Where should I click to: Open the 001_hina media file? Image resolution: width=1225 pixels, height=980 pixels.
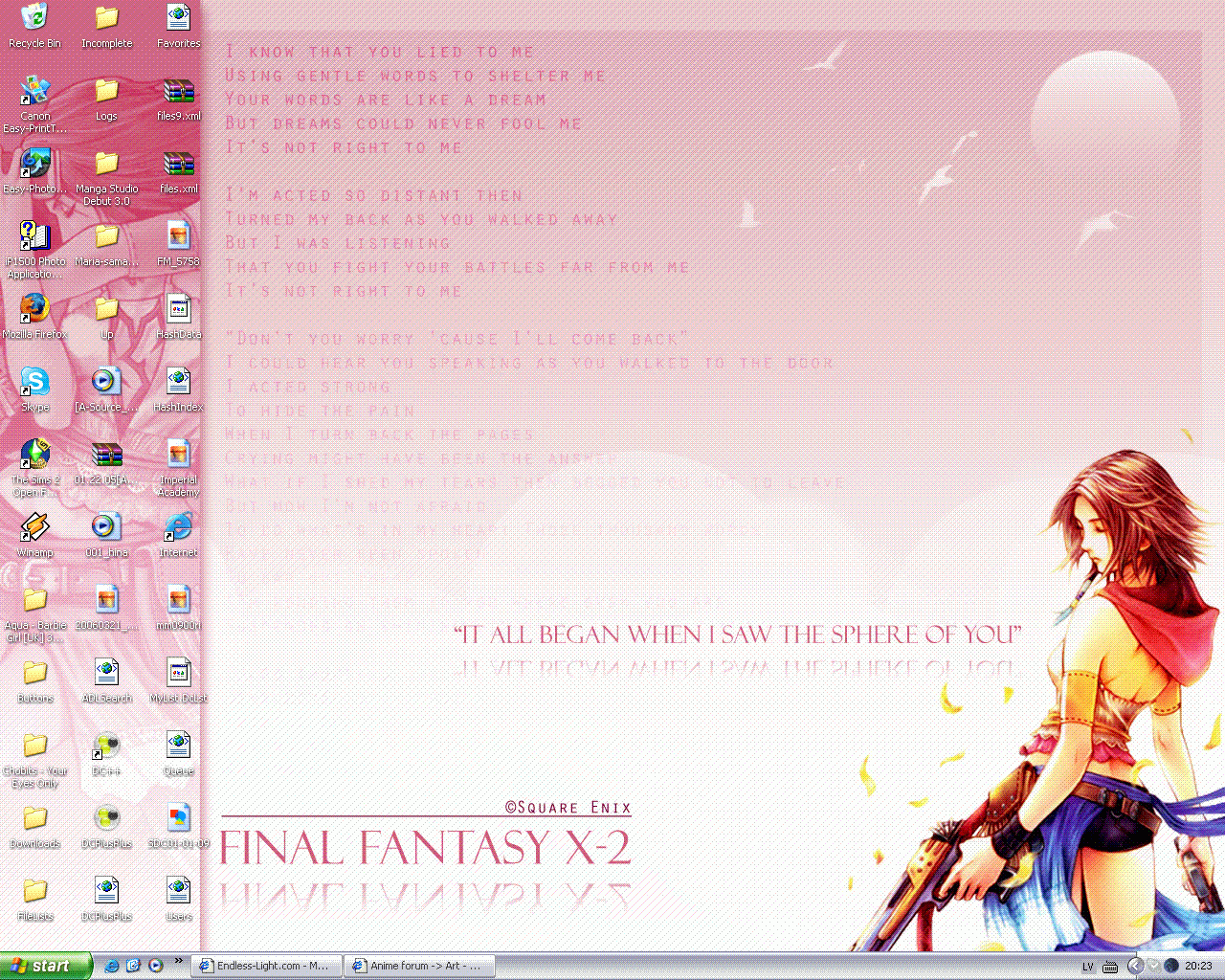click(106, 535)
